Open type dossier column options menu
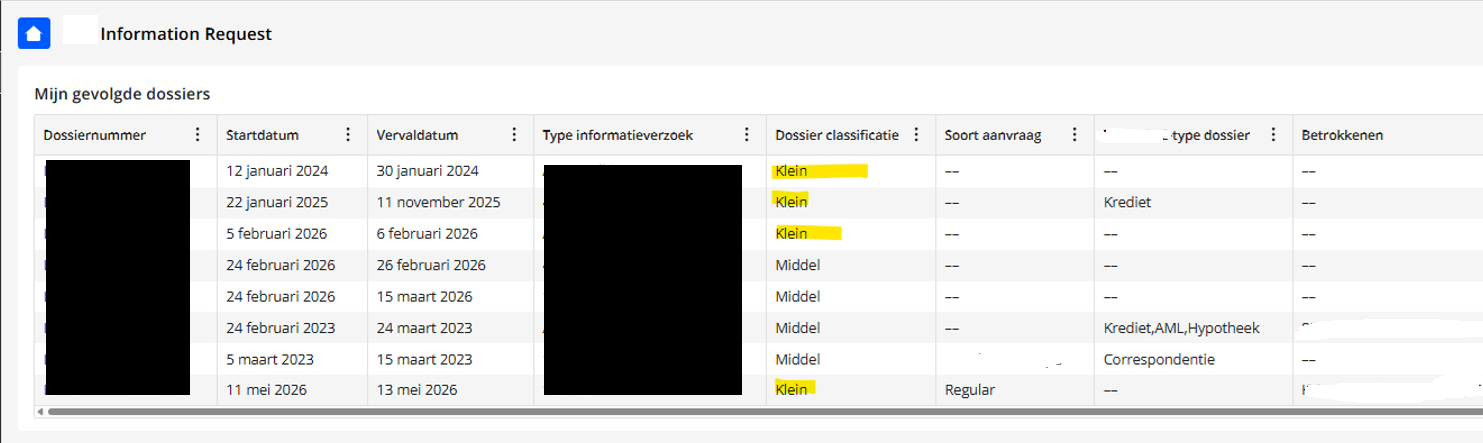Screen dimensions: 1483x443 click(1272, 135)
